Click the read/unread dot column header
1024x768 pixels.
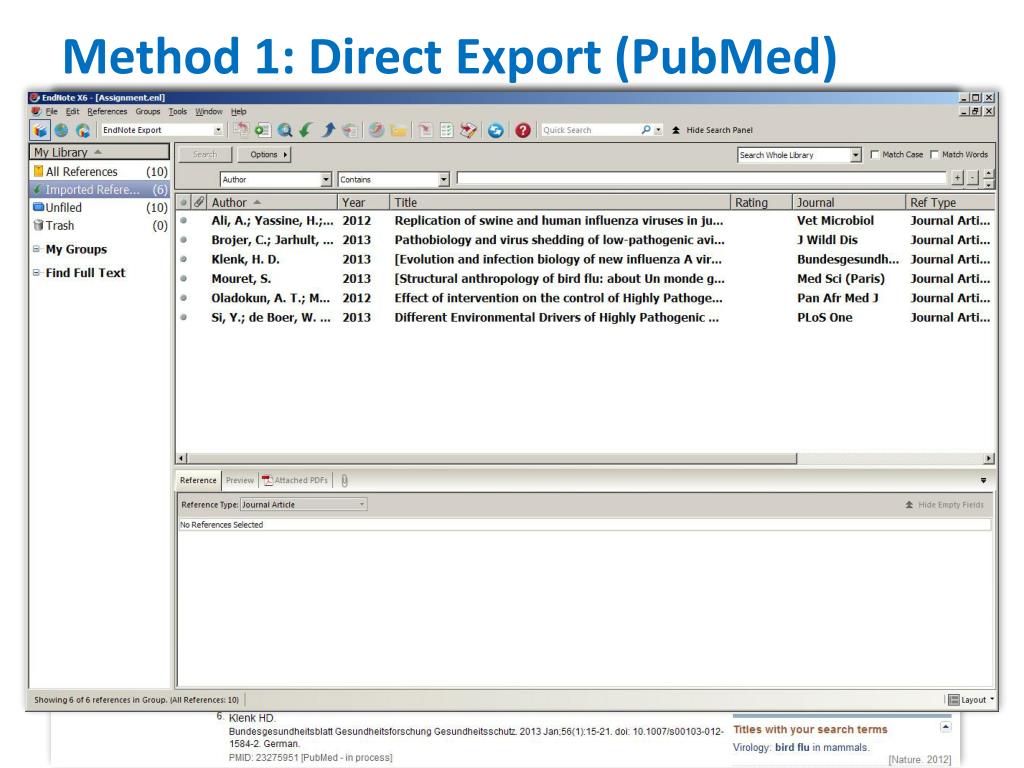184,202
